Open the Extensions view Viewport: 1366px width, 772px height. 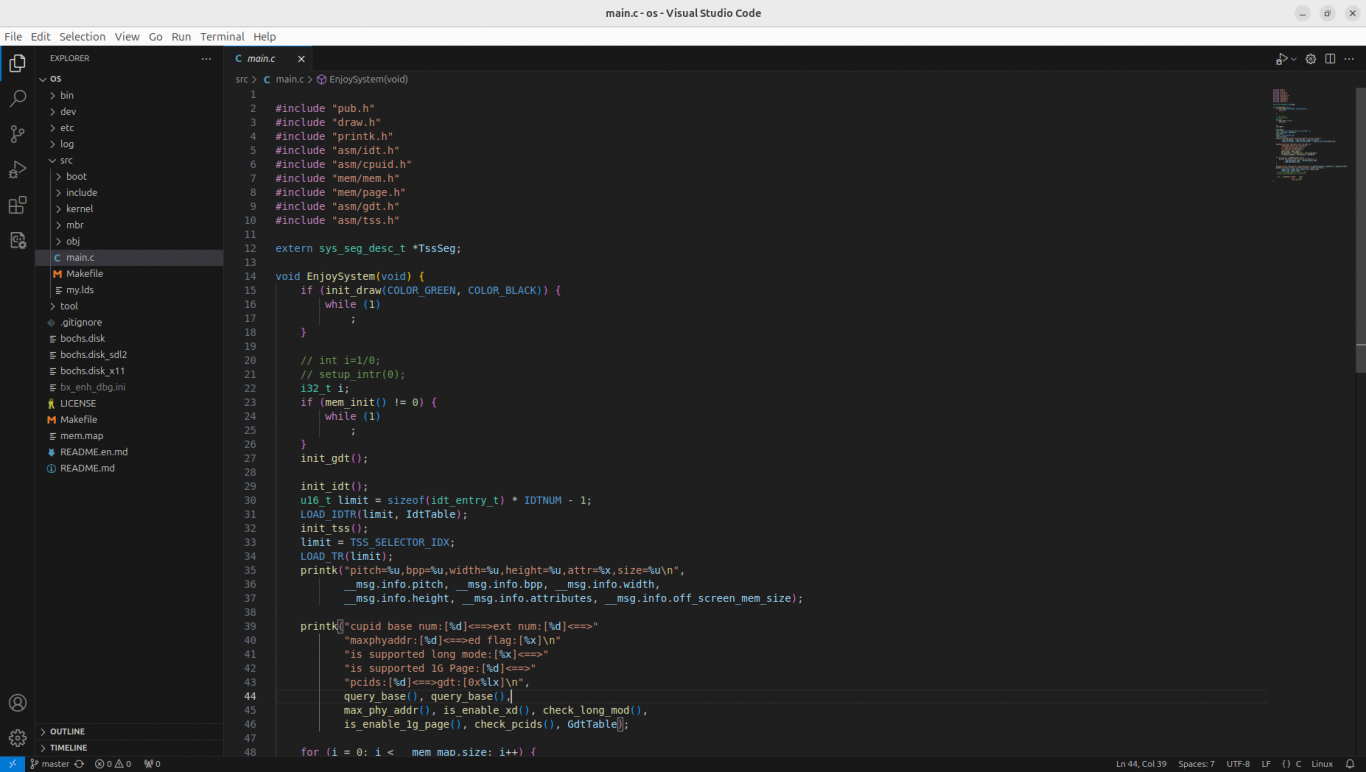17,205
